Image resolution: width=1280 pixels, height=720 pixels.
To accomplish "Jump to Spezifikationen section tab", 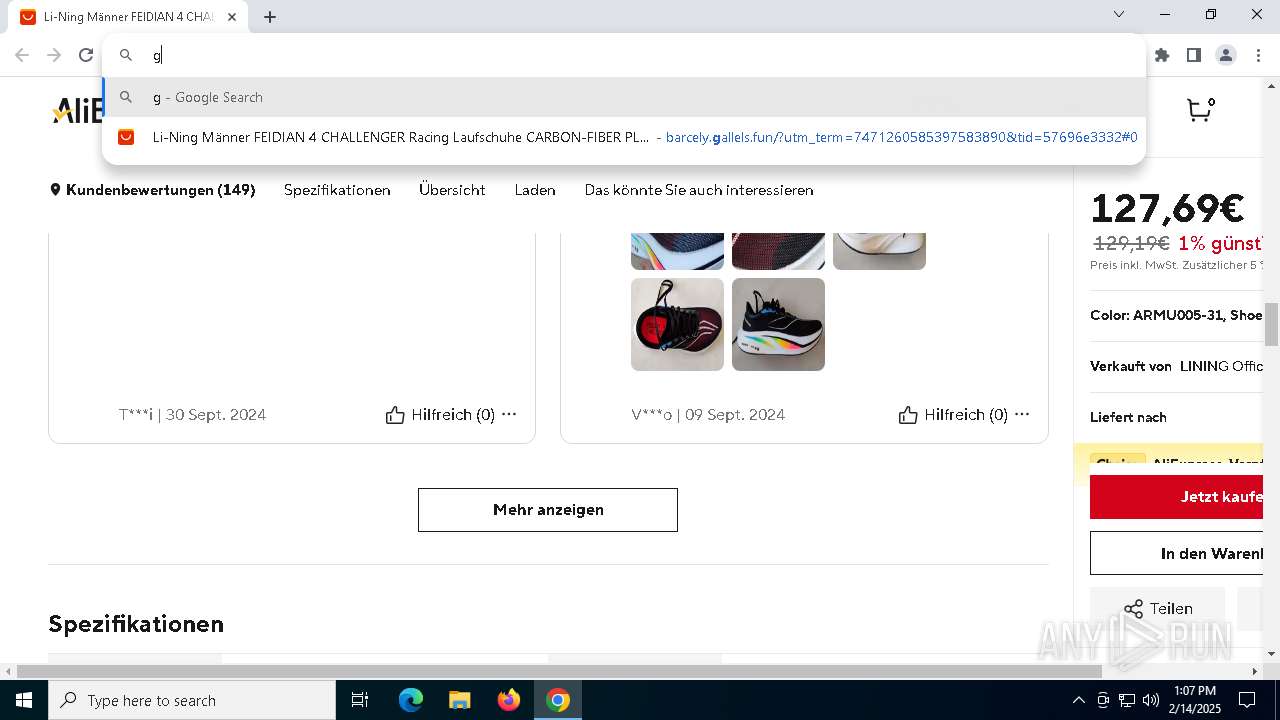I will coord(337,190).
